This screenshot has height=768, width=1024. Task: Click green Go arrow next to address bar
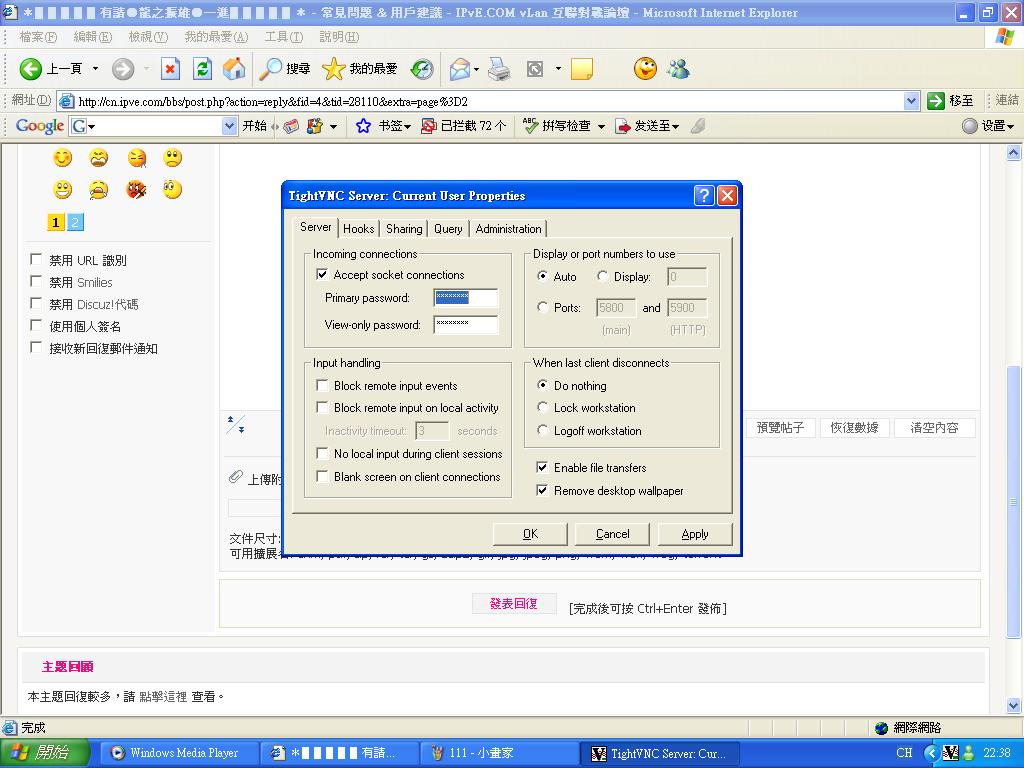pos(936,101)
